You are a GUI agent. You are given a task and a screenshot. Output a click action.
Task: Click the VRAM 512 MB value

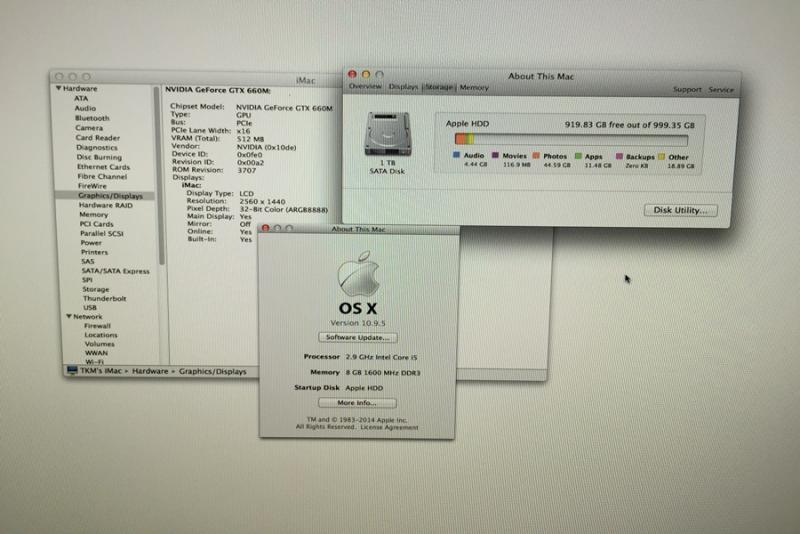(251, 139)
